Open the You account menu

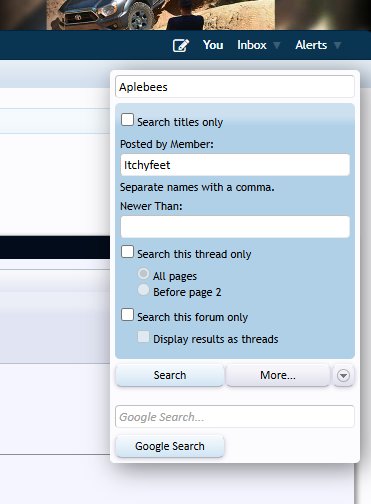pos(213,45)
